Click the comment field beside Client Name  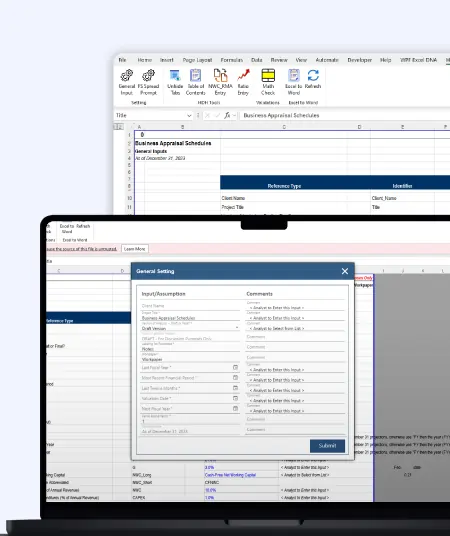tap(295, 306)
